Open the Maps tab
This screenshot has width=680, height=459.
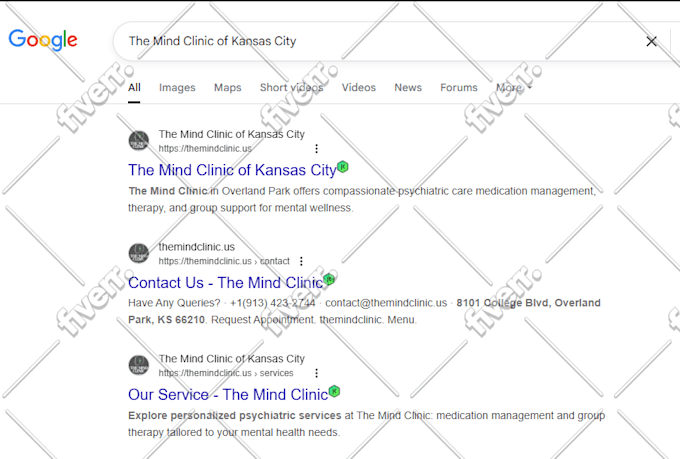click(227, 88)
